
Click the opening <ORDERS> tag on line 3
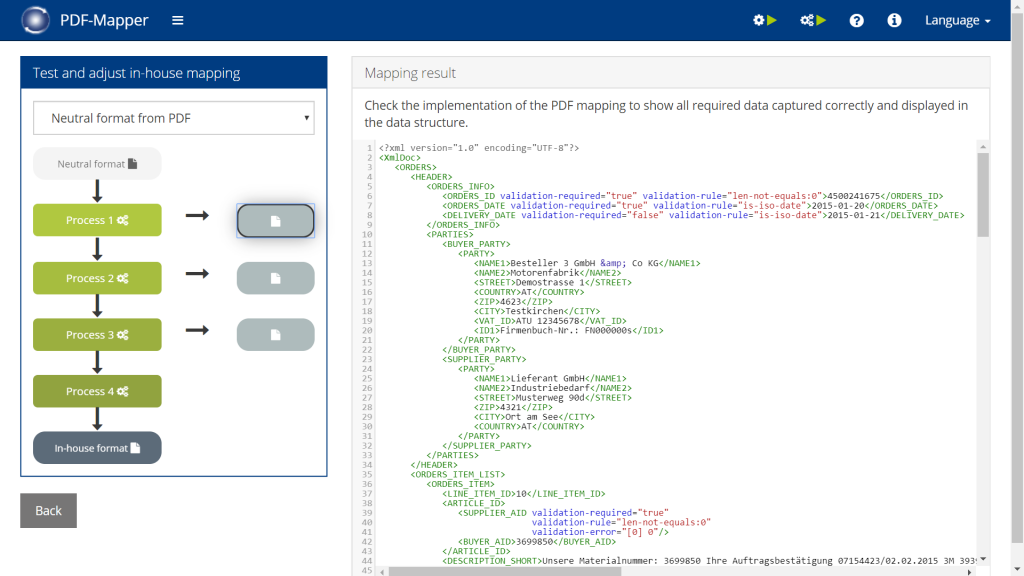[415, 167]
